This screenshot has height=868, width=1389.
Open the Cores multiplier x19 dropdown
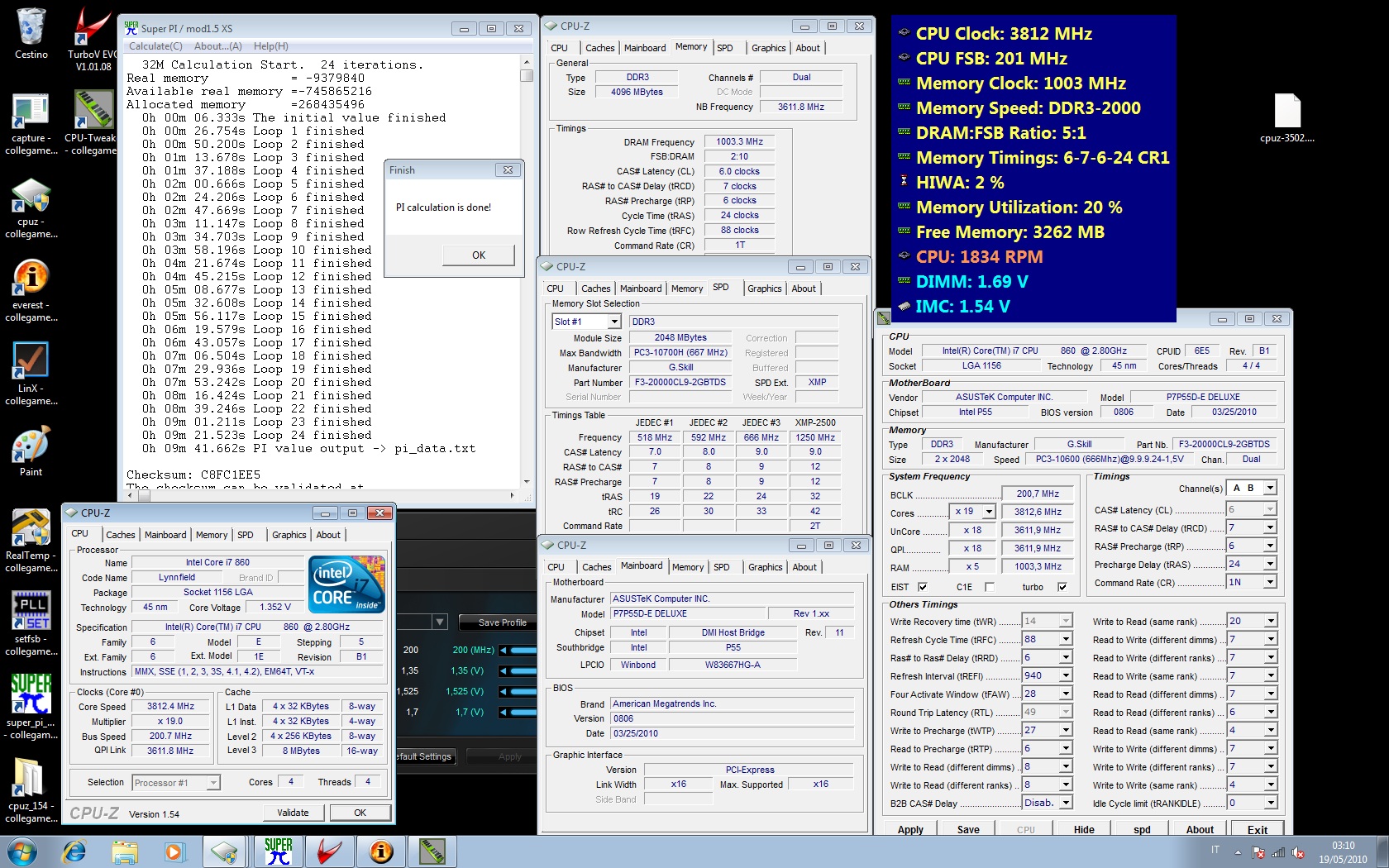click(x=988, y=512)
